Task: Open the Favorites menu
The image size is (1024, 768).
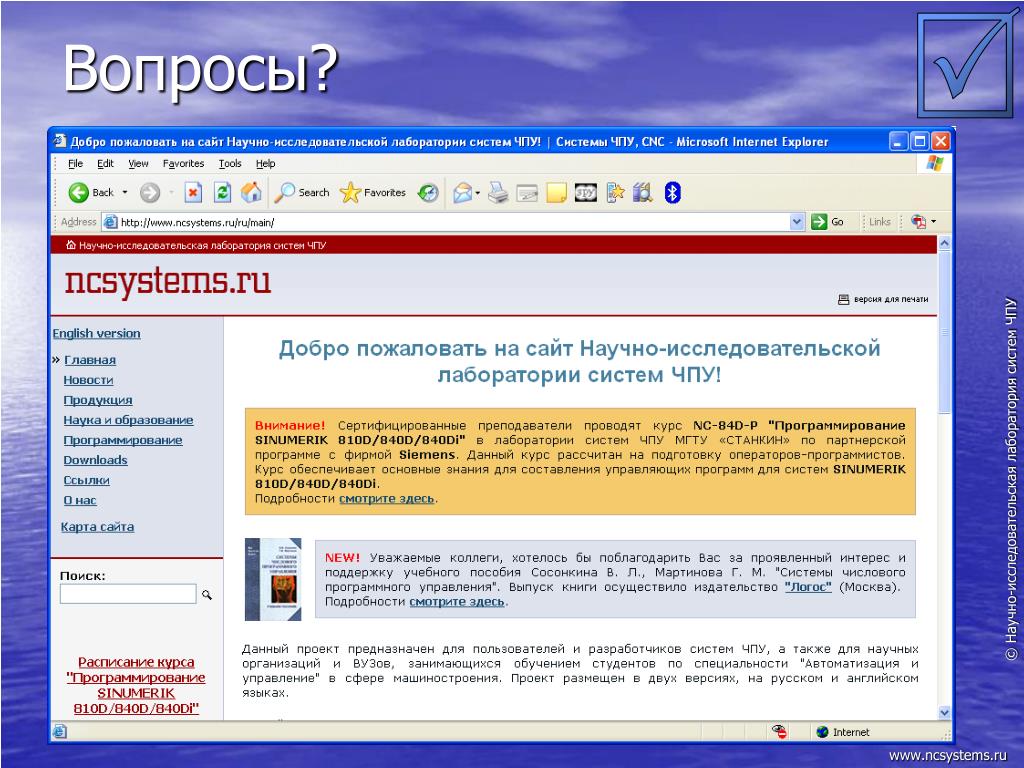Action: click(184, 163)
